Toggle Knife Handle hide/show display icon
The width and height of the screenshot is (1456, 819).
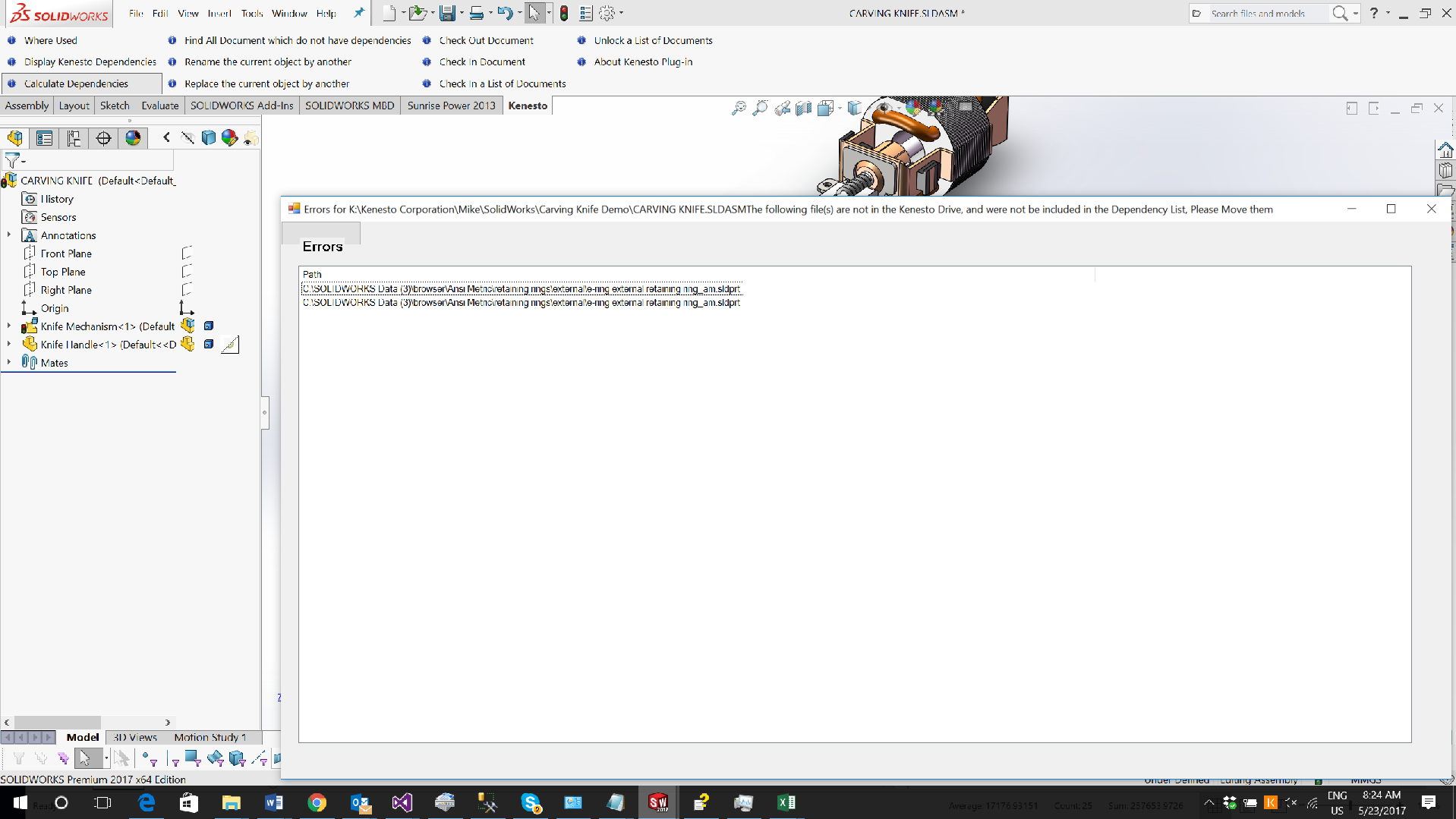pos(188,344)
